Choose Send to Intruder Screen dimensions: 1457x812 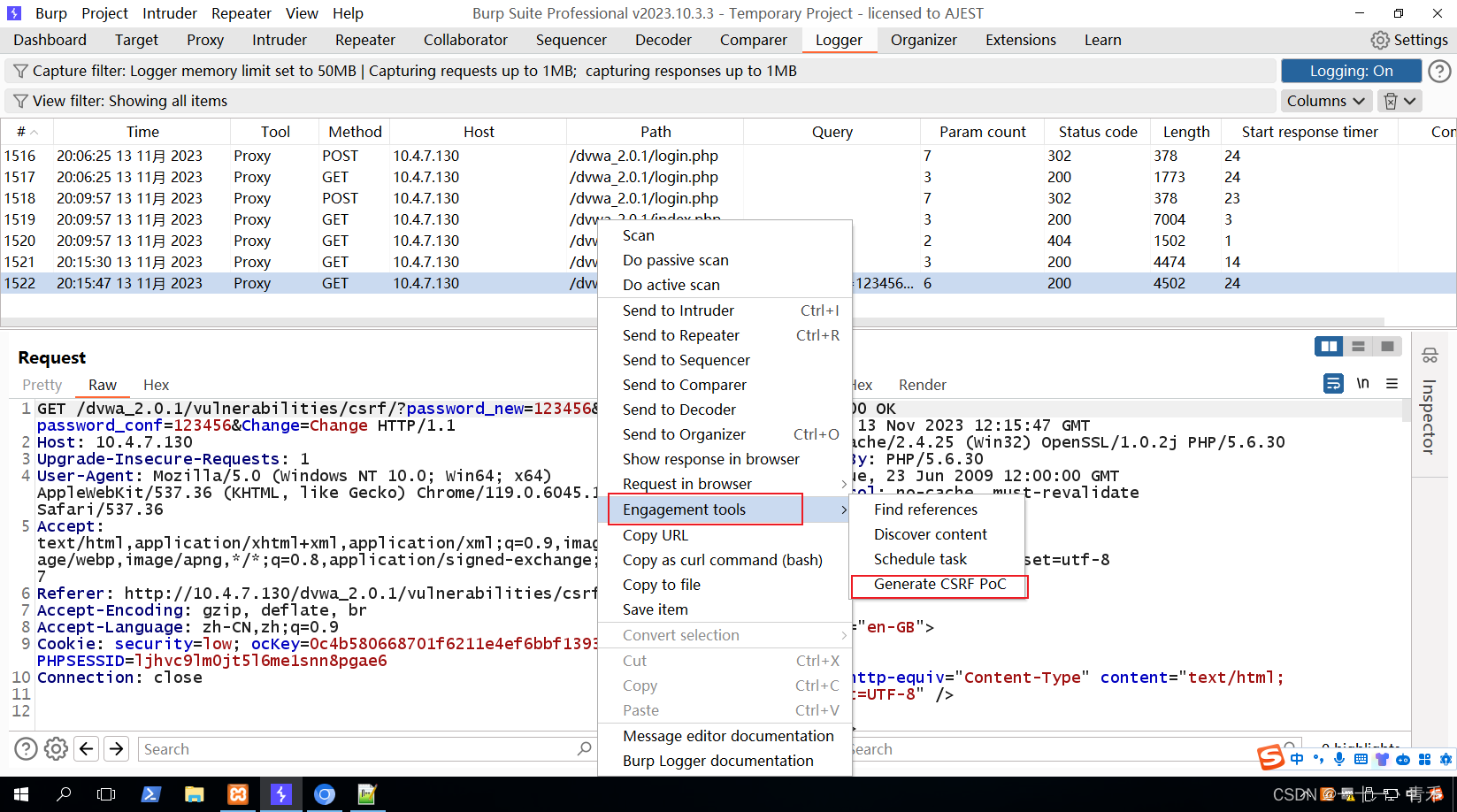(x=725, y=310)
